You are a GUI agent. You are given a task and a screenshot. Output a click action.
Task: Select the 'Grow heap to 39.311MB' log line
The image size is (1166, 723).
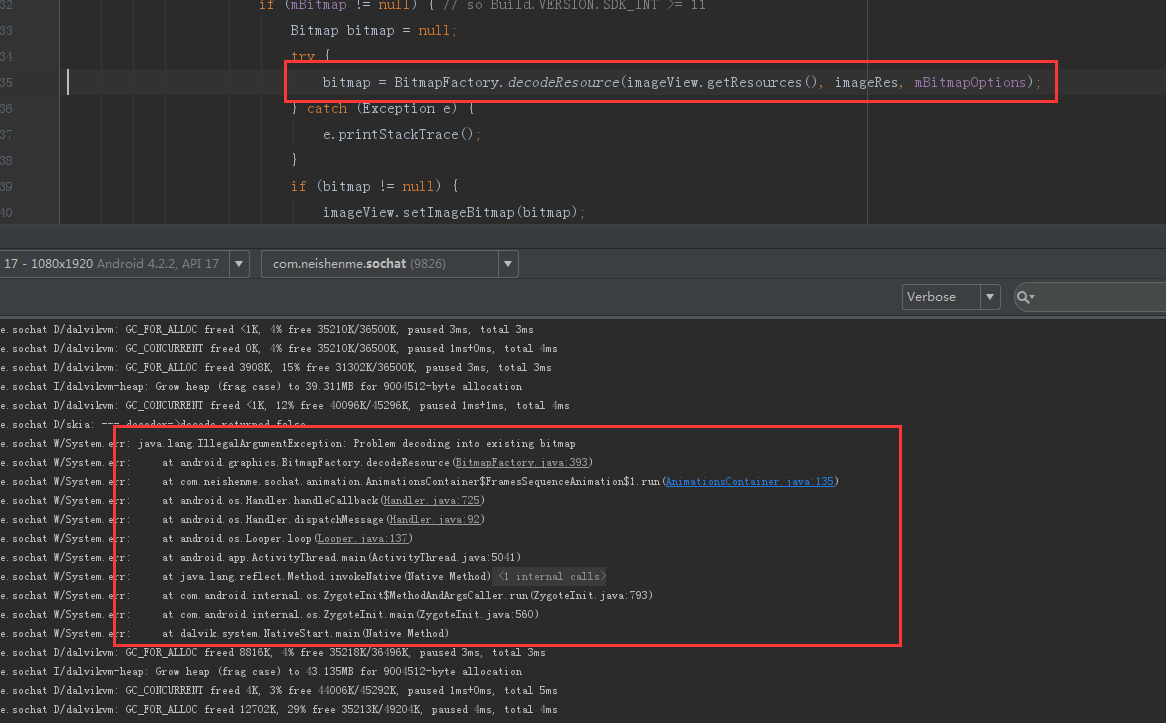[x=261, y=387]
